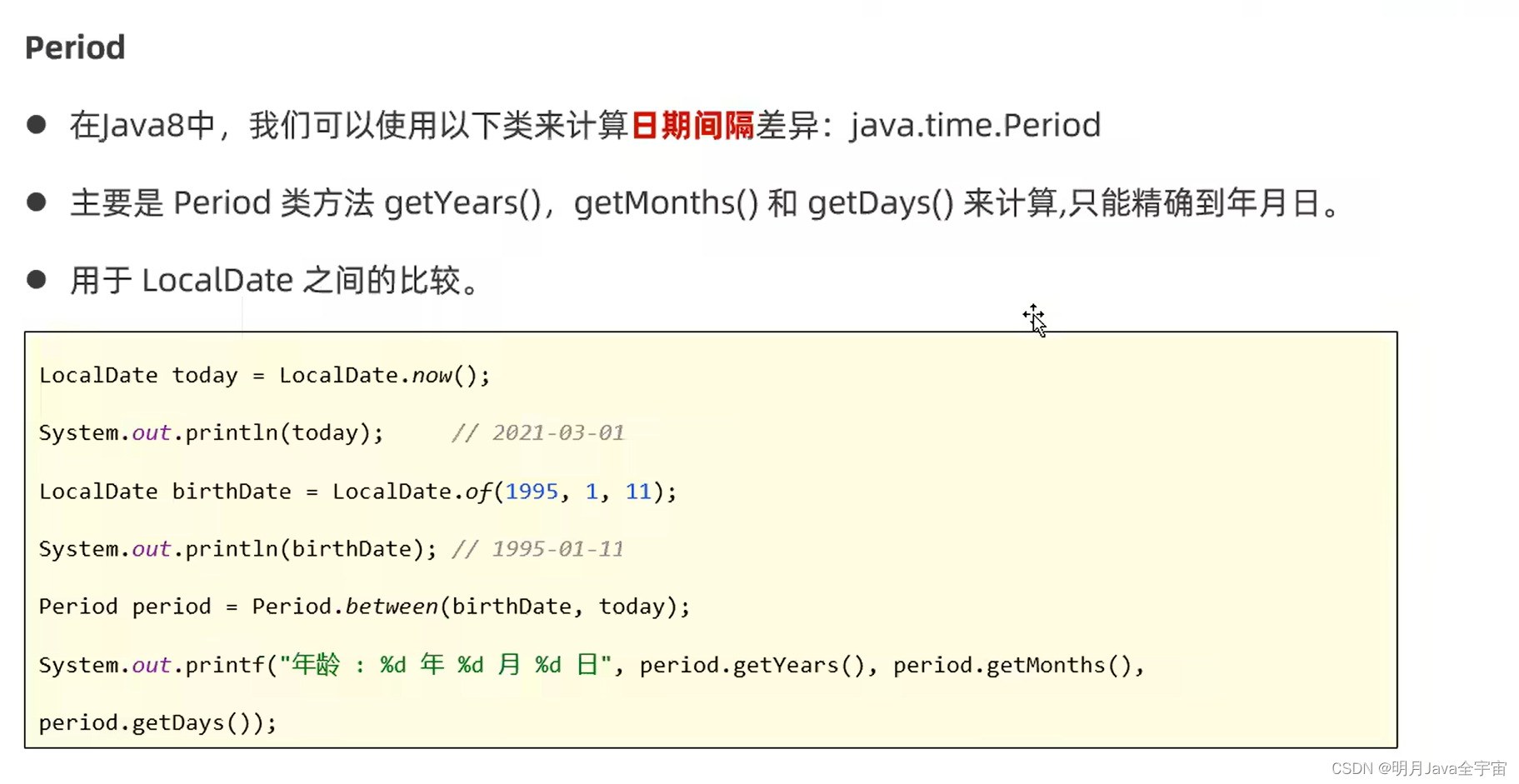Click Period.between method call in code
The width and height of the screenshot is (1519, 784).
[345, 607]
